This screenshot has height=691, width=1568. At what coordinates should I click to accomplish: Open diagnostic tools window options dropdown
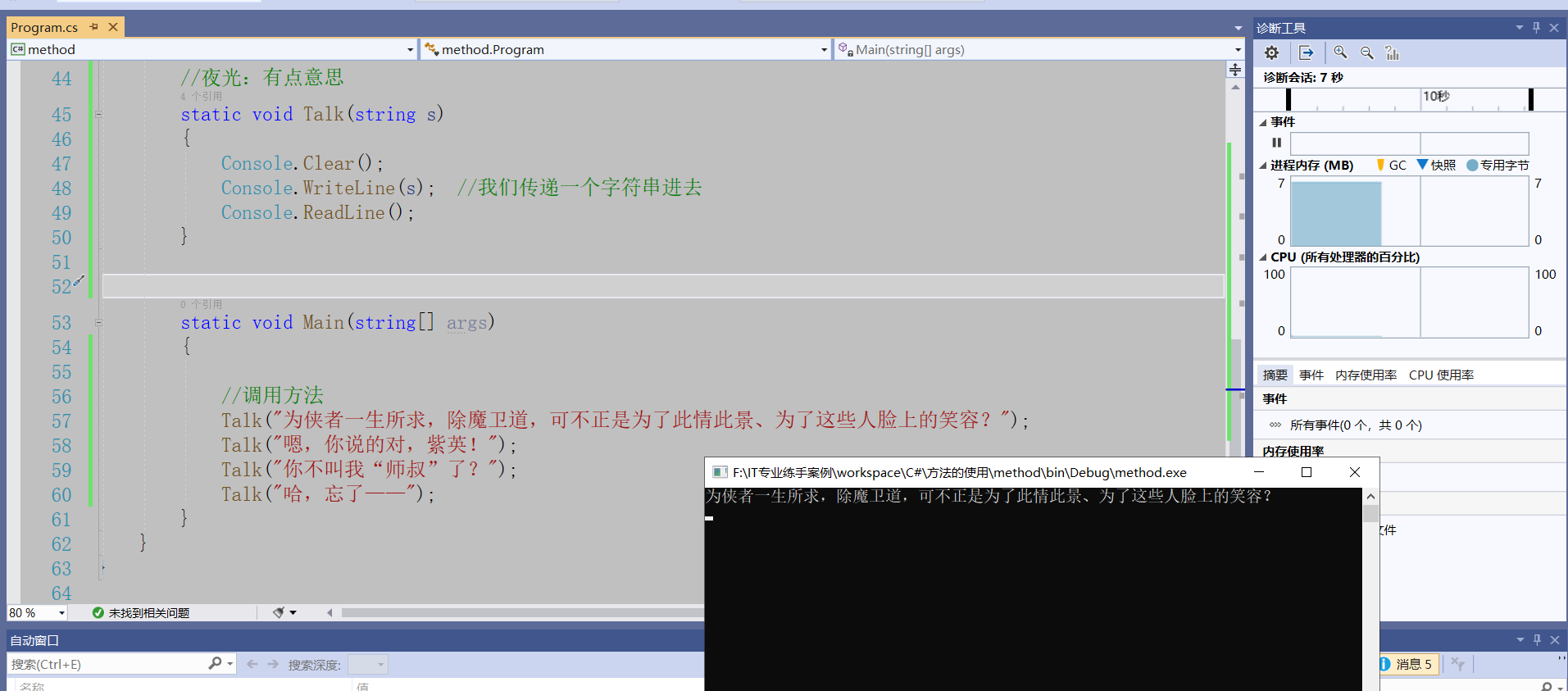[1519, 28]
